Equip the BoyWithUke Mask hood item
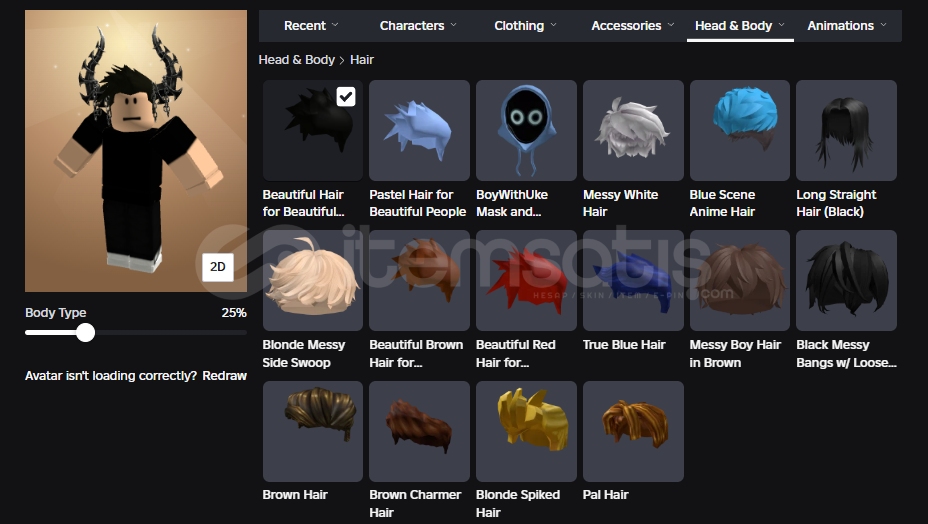The width and height of the screenshot is (928, 524). (526, 130)
